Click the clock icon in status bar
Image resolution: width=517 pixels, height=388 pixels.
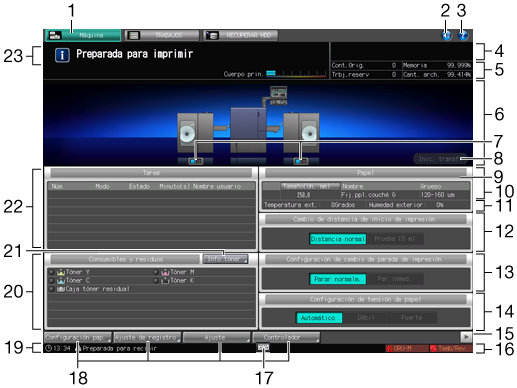pyautogui.click(x=49, y=348)
